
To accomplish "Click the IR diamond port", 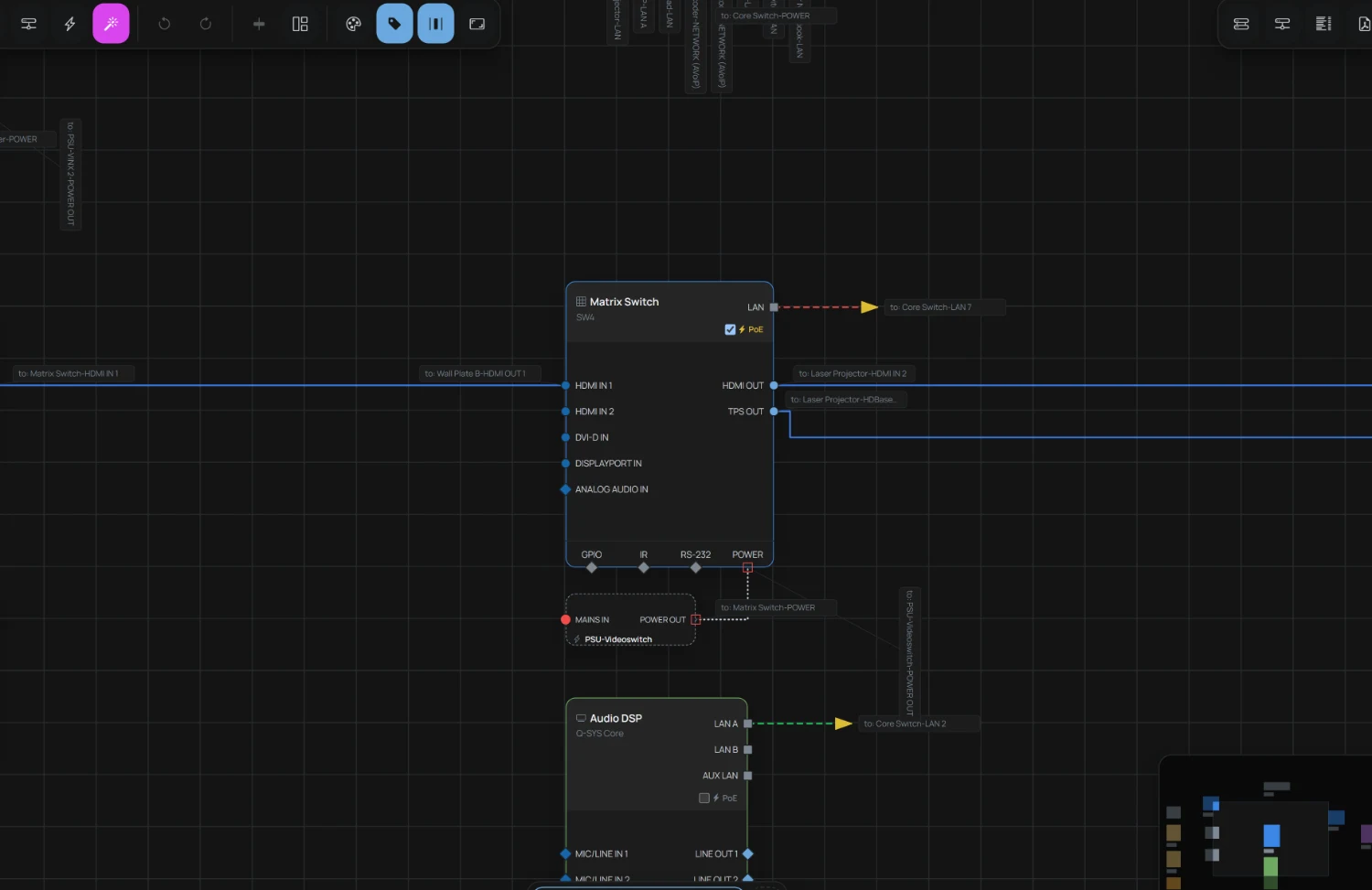I will point(644,568).
